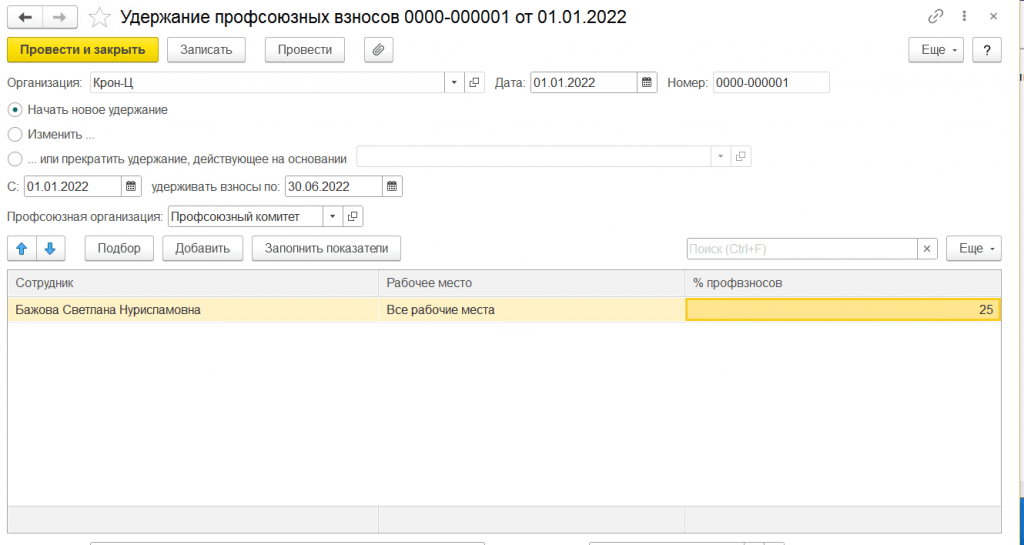
Task: Add a new row with Добавить
Action: pyautogui.click(x=202, y=249)
